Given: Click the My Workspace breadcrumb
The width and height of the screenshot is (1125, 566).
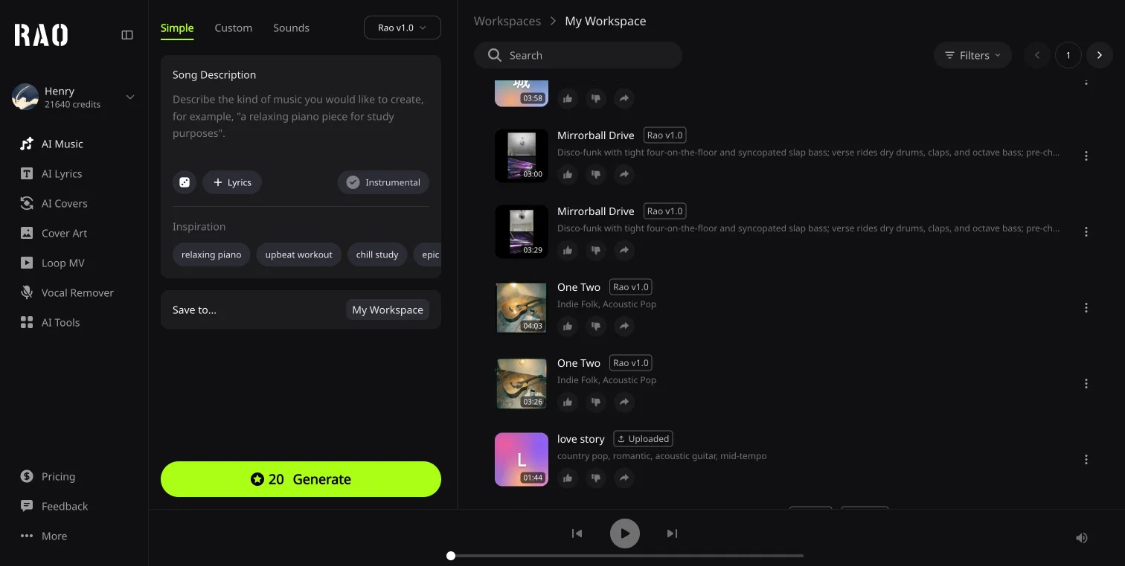Looking at the screenshot, I should [605, 21].
